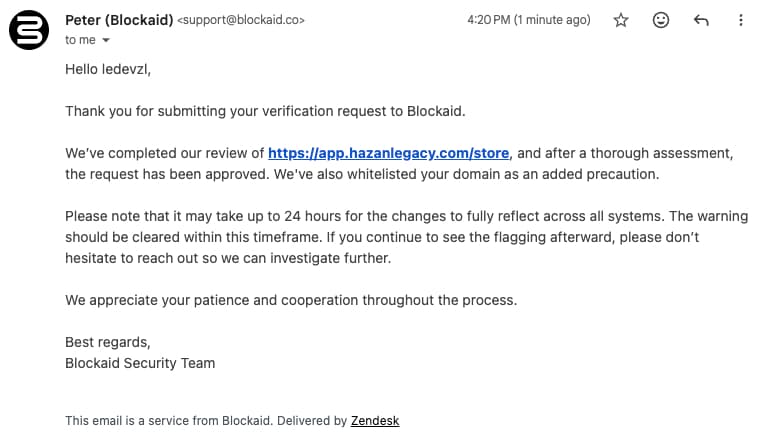The height and width of the screenshot is (434, 765).
Task: Click the "Best regards," closing line
Action: 104,342
